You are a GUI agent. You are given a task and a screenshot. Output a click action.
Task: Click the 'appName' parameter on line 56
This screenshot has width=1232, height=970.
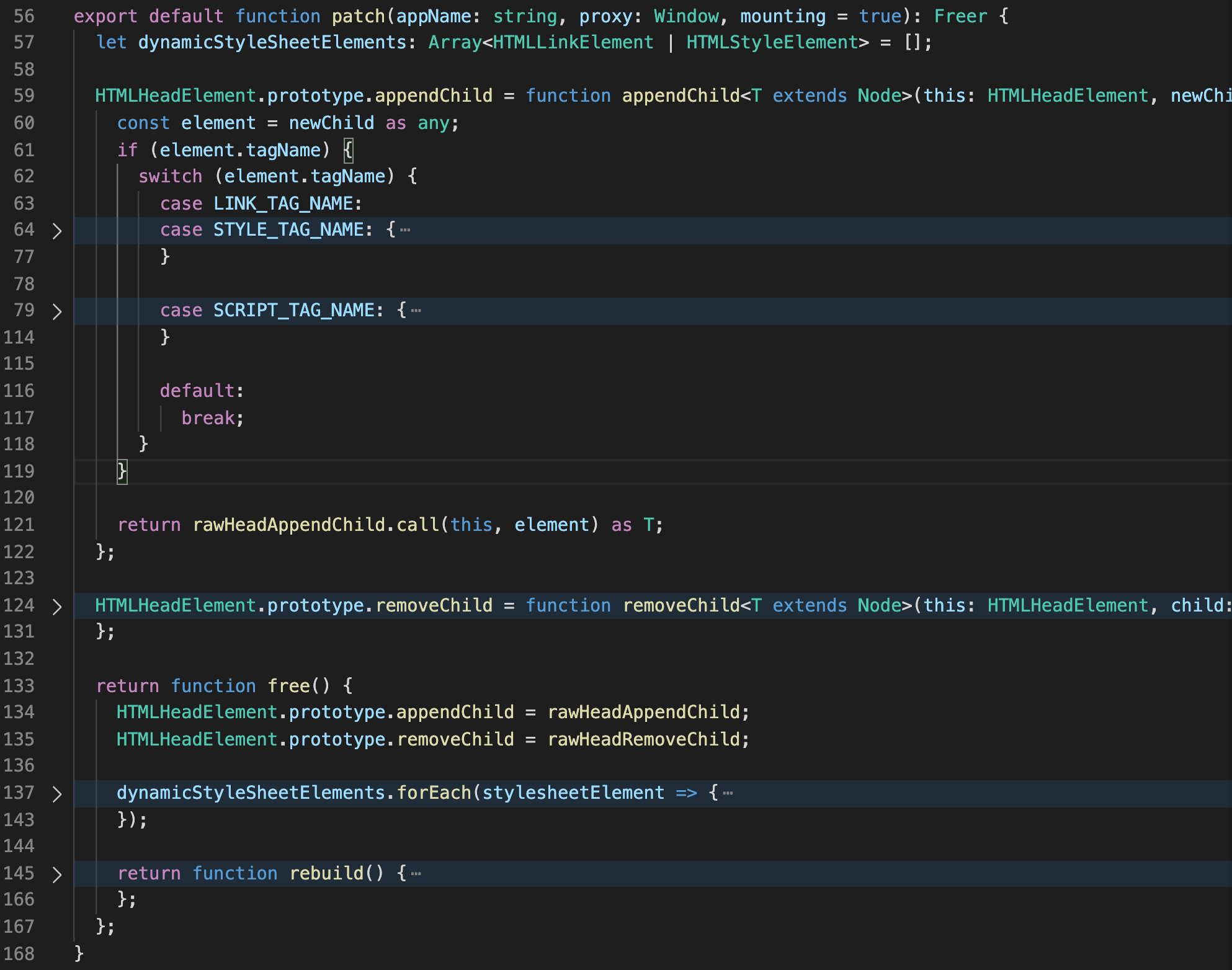434,16
